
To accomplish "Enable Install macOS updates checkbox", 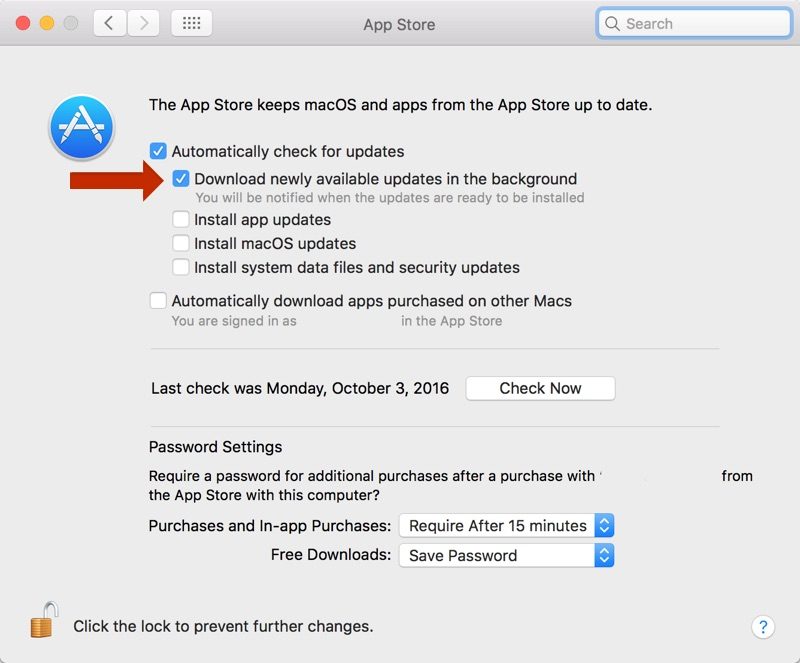I will pyautogui.click(x=181, y=243).
